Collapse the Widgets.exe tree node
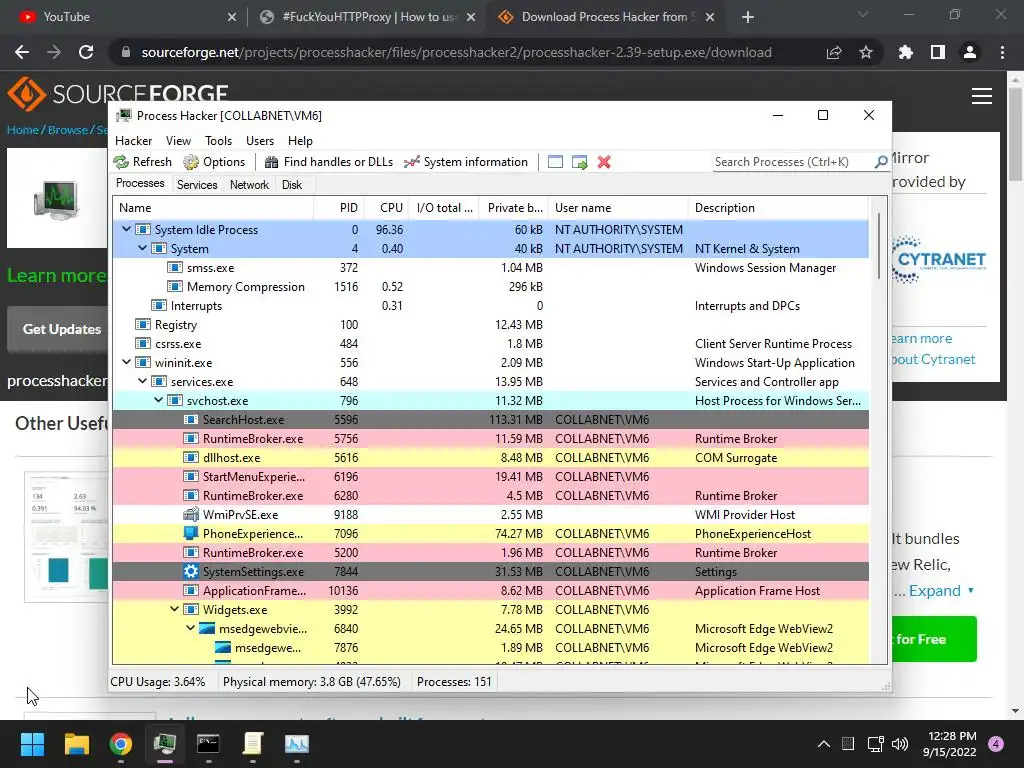Image resolution: width=1024 pixels, height=768 pixels. pyautogui.click(x=174, y=609)
